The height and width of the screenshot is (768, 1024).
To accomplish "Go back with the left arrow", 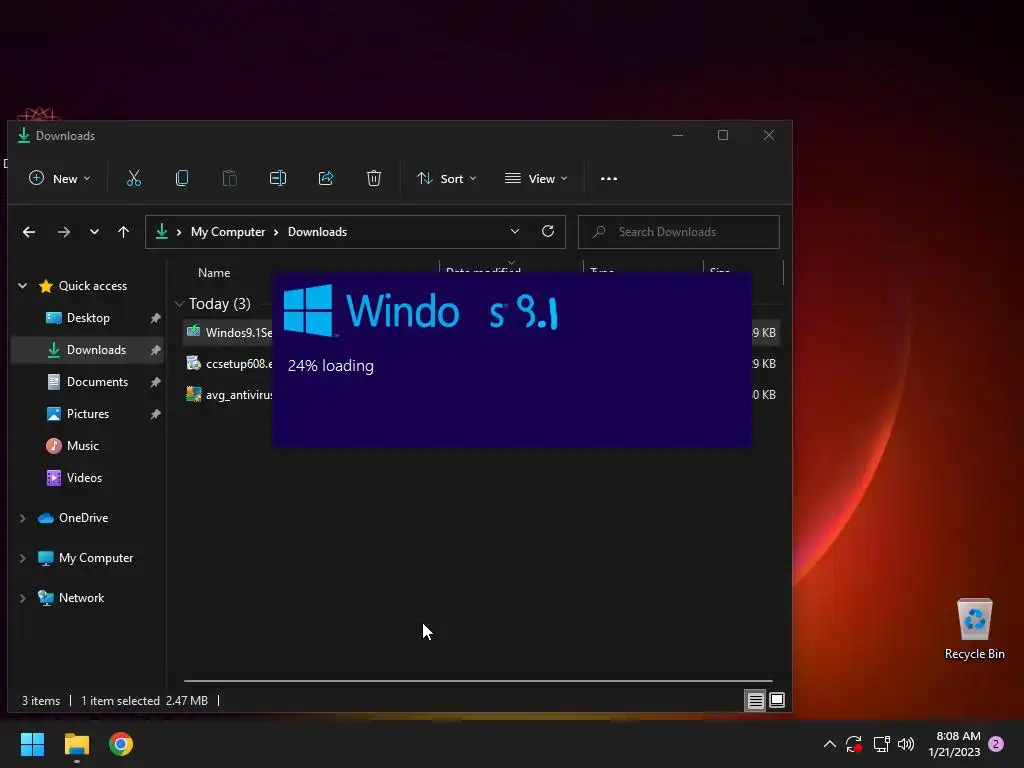I will [x=29, y=232].
